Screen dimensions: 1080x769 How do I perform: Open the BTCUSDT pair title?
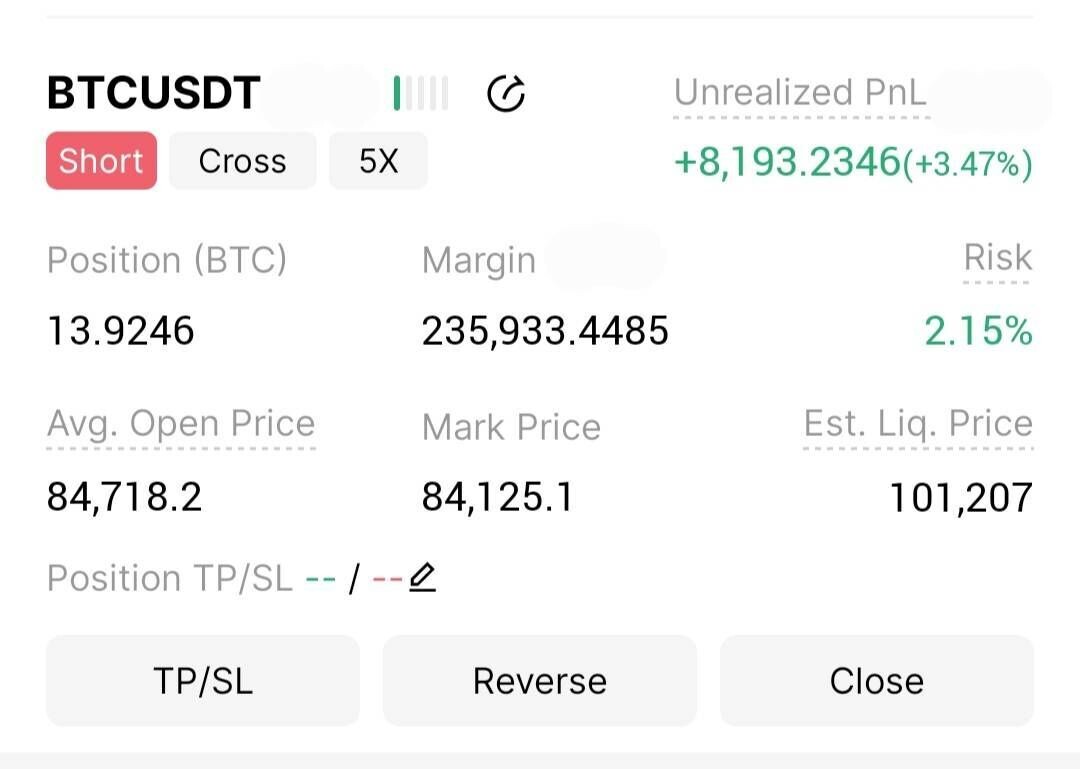pos(154,93)
